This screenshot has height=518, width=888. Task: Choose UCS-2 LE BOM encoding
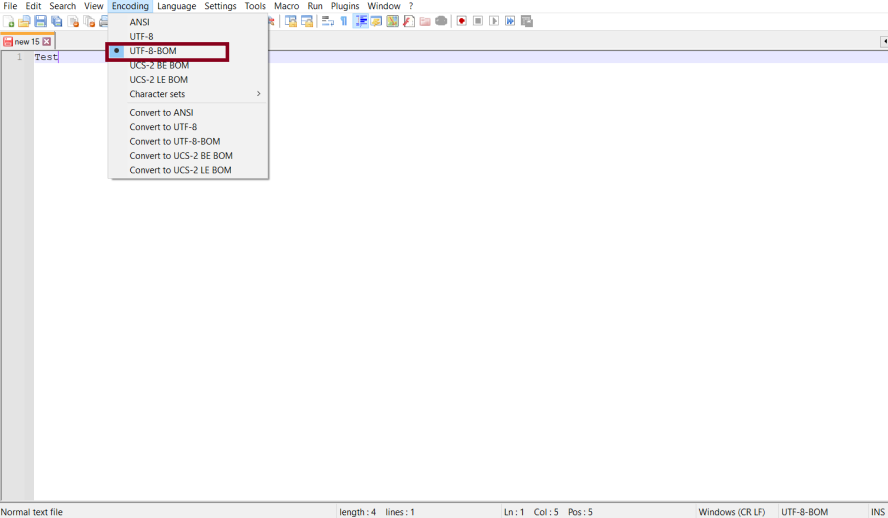click(158, 80)
